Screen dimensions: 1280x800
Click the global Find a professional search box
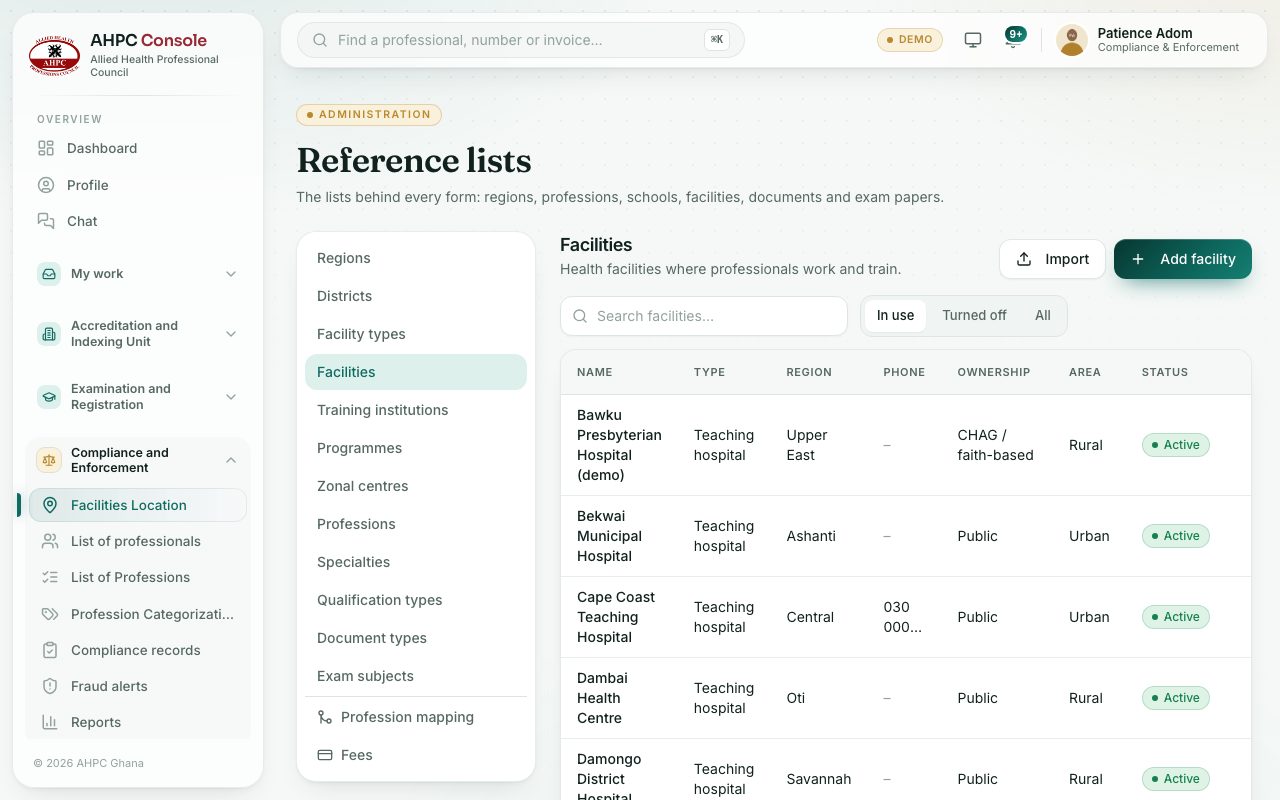521,40
